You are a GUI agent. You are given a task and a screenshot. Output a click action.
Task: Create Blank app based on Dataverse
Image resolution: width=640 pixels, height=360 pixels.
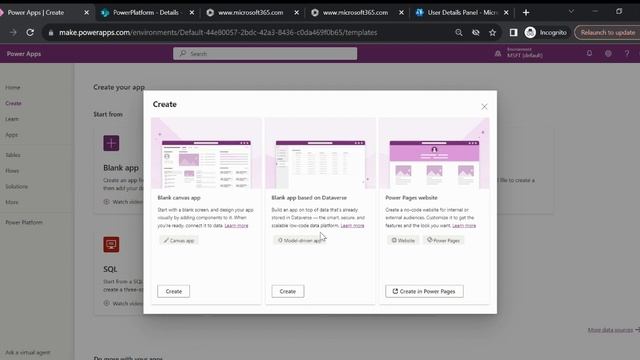288,291
